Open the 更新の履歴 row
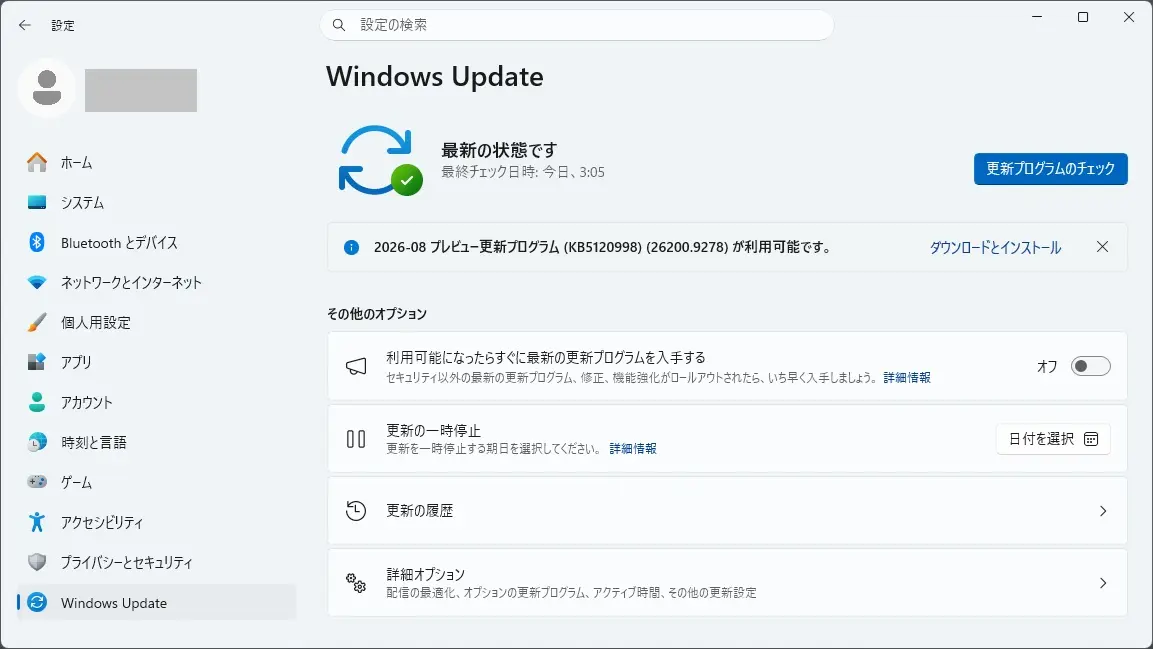1153x649 pixels. 727,511
